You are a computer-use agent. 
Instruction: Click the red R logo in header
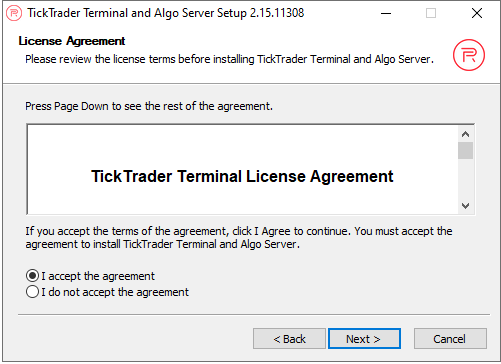469,55
